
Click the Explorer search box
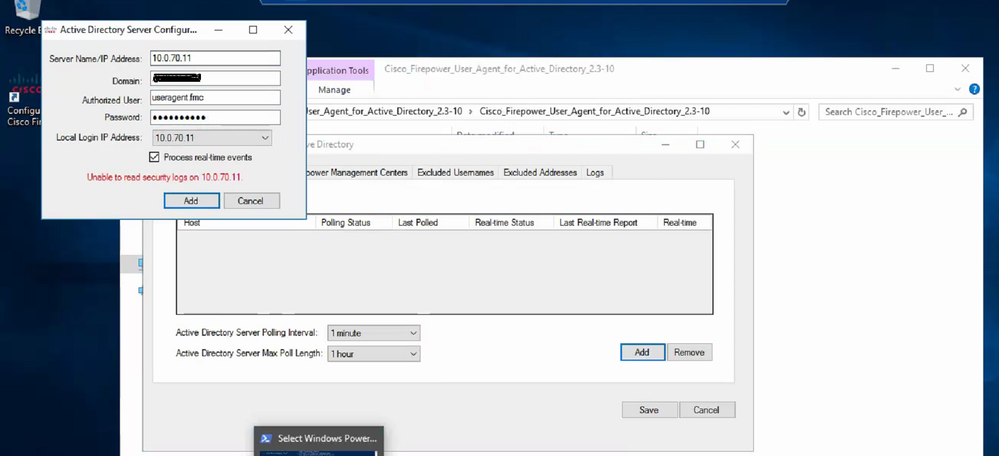tap(896, 112)
